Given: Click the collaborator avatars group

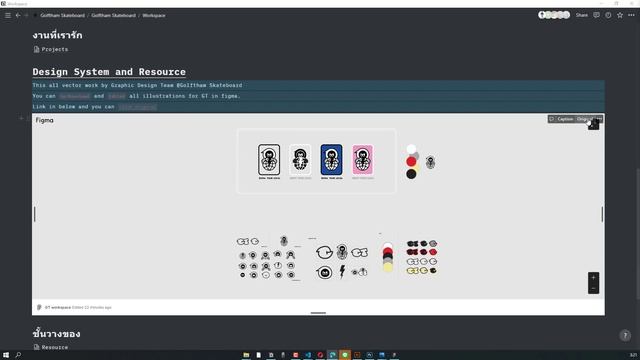Looking at the screenshot, I should click(554, 15).
